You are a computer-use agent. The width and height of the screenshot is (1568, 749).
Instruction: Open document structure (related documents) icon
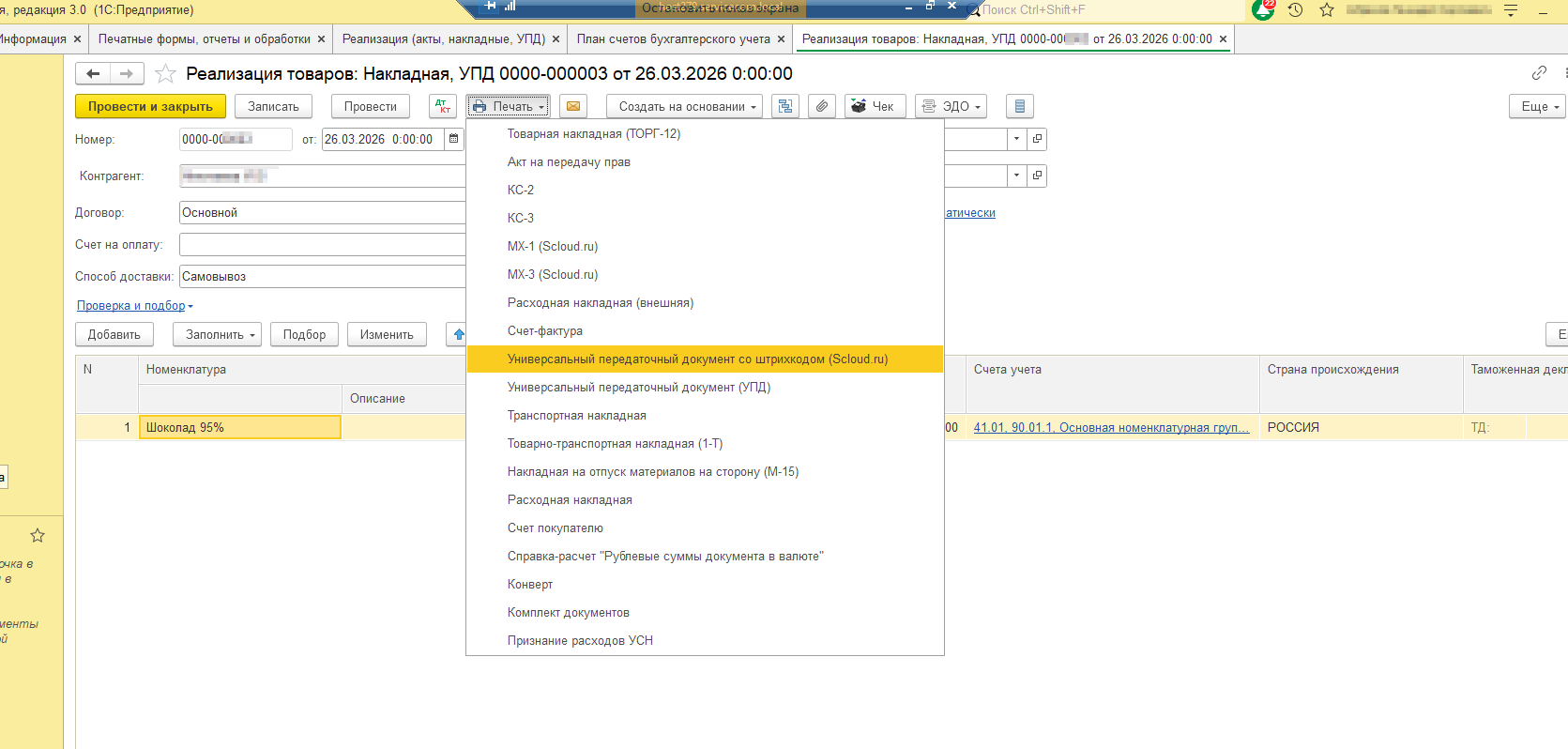pyautogui.click(x=785, y=106)
